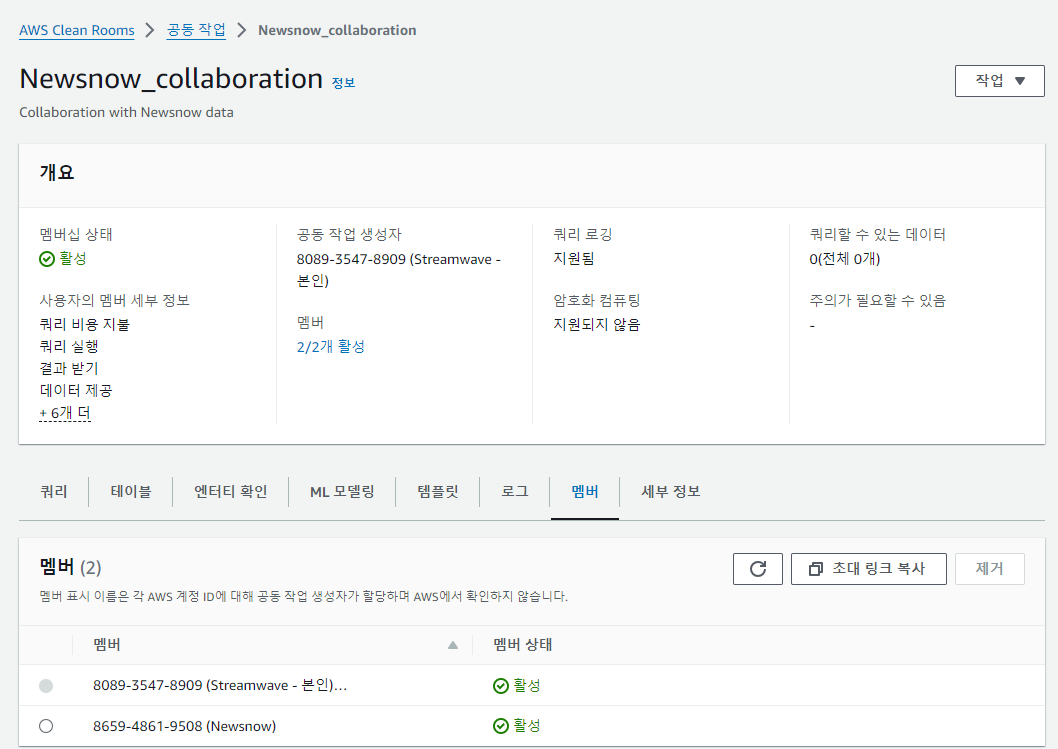
Task: Click the 정보 link next to title
Action: click(x=343, y=83)
